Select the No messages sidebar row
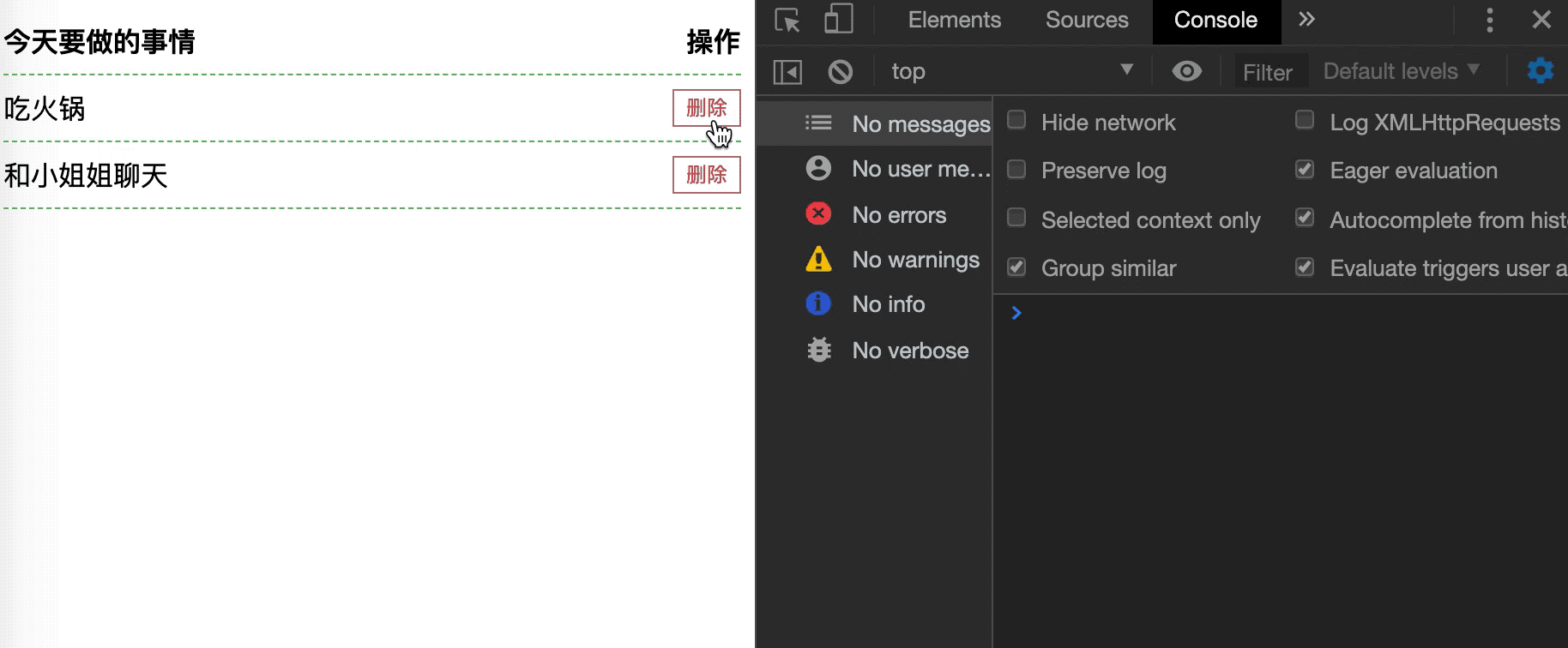 [874, 123]
